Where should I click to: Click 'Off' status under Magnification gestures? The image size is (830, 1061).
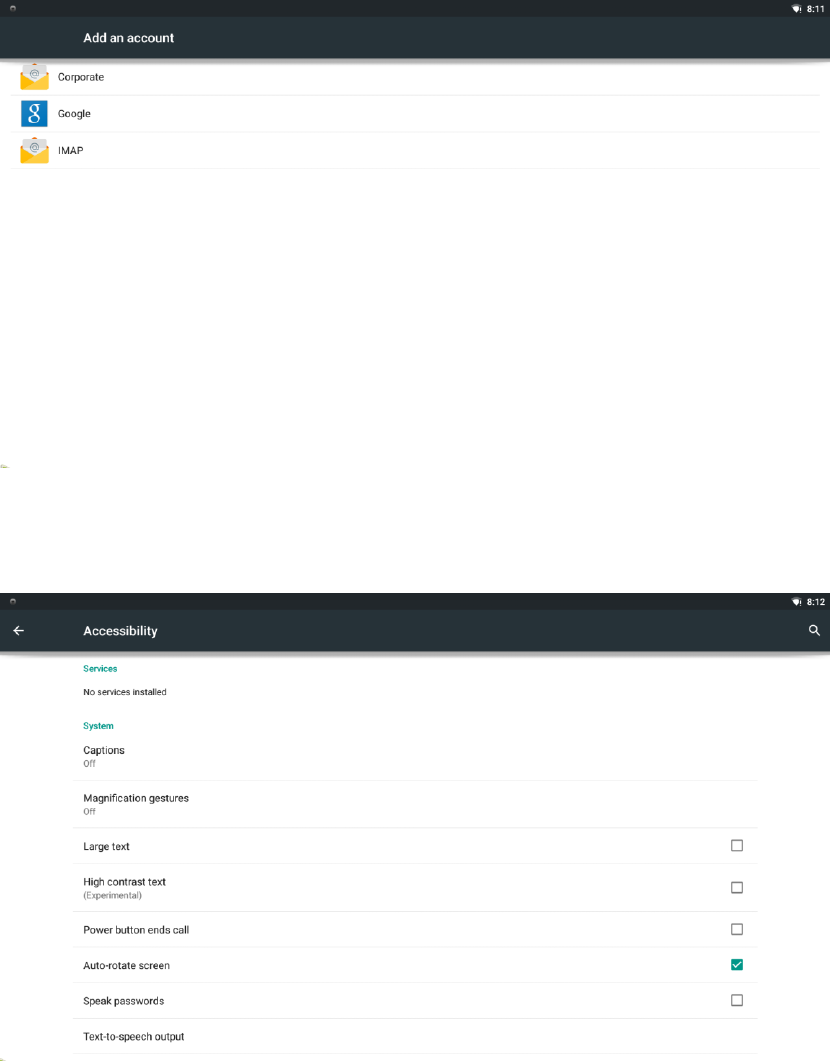89,811
